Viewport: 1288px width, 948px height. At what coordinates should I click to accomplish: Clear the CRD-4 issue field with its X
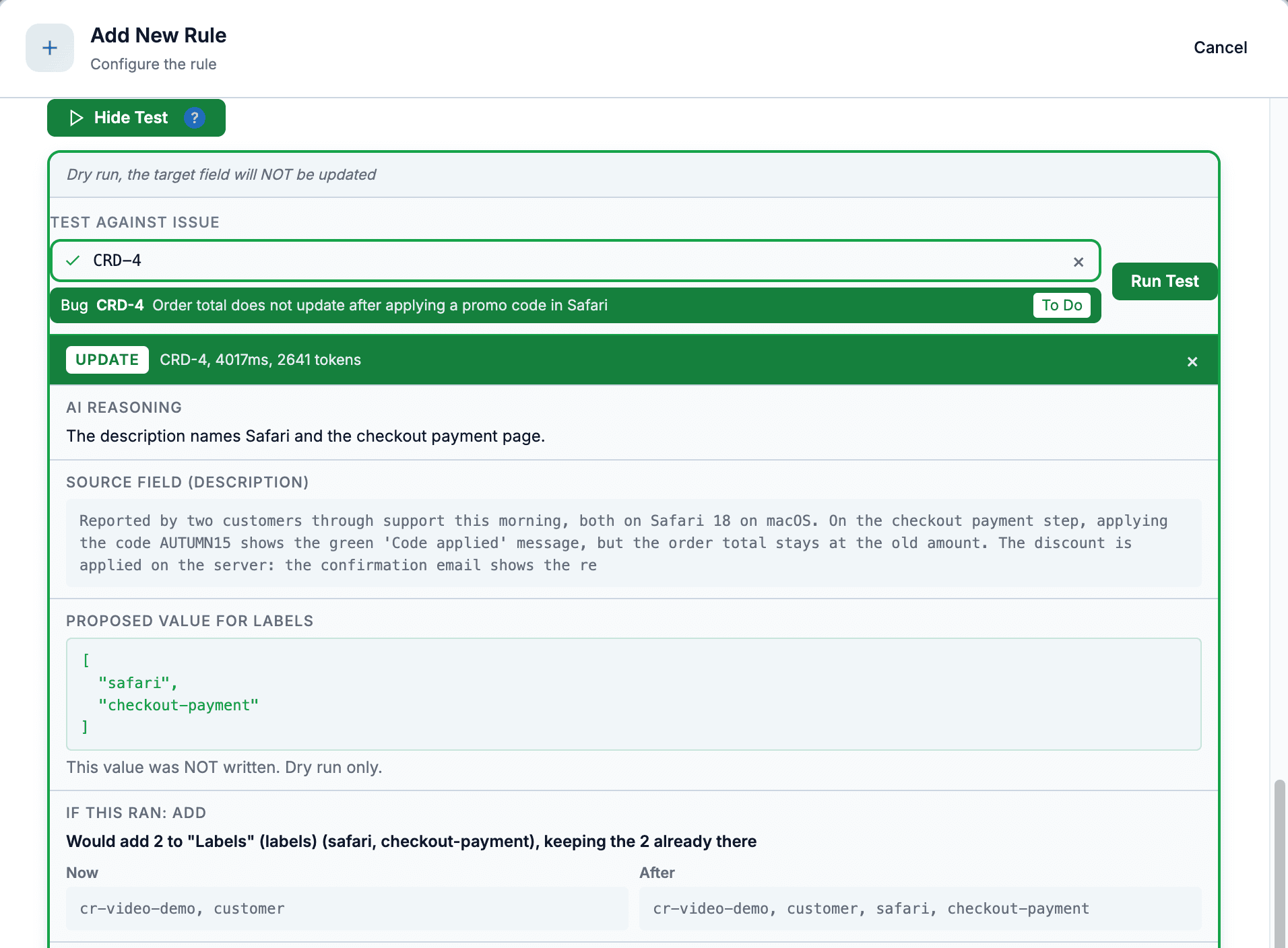(x=1078, y=262)
